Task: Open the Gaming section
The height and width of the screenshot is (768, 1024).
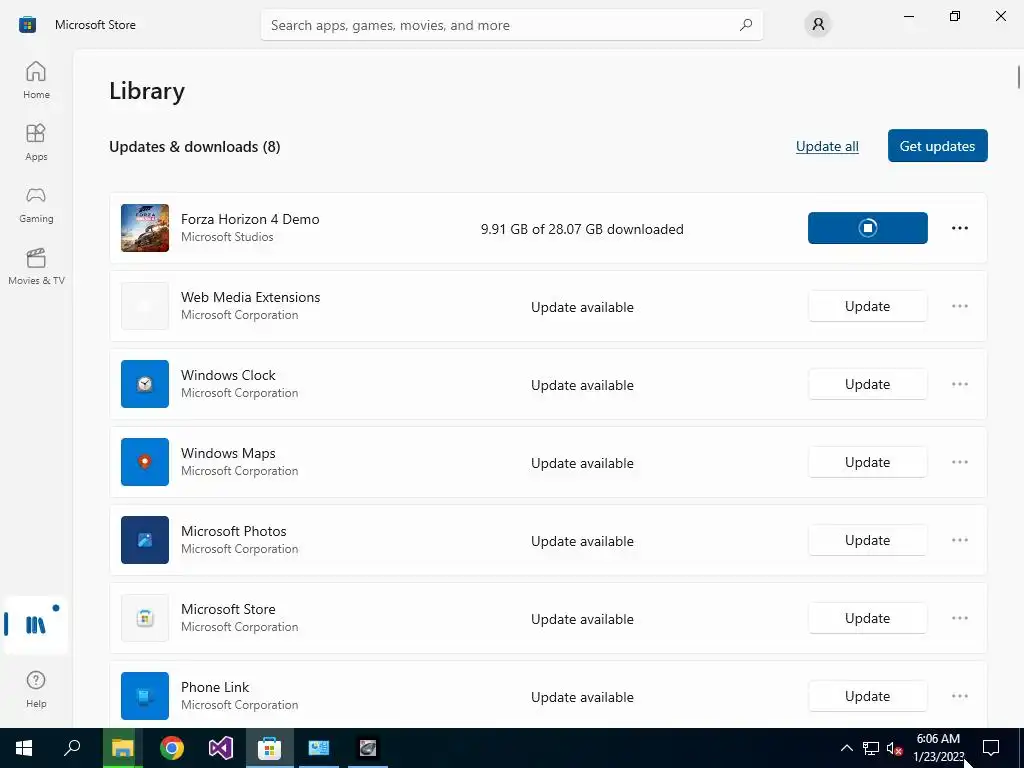Action: tap(36, 204)
